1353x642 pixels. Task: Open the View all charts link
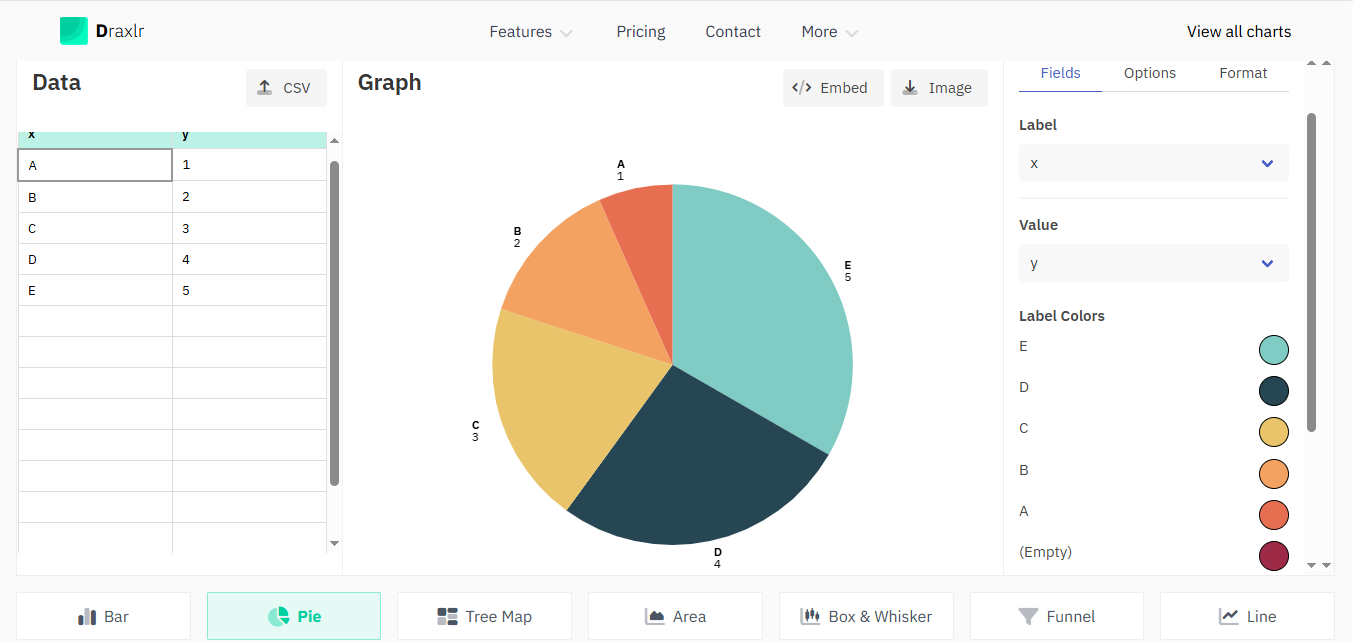(x=1239, y=31)
